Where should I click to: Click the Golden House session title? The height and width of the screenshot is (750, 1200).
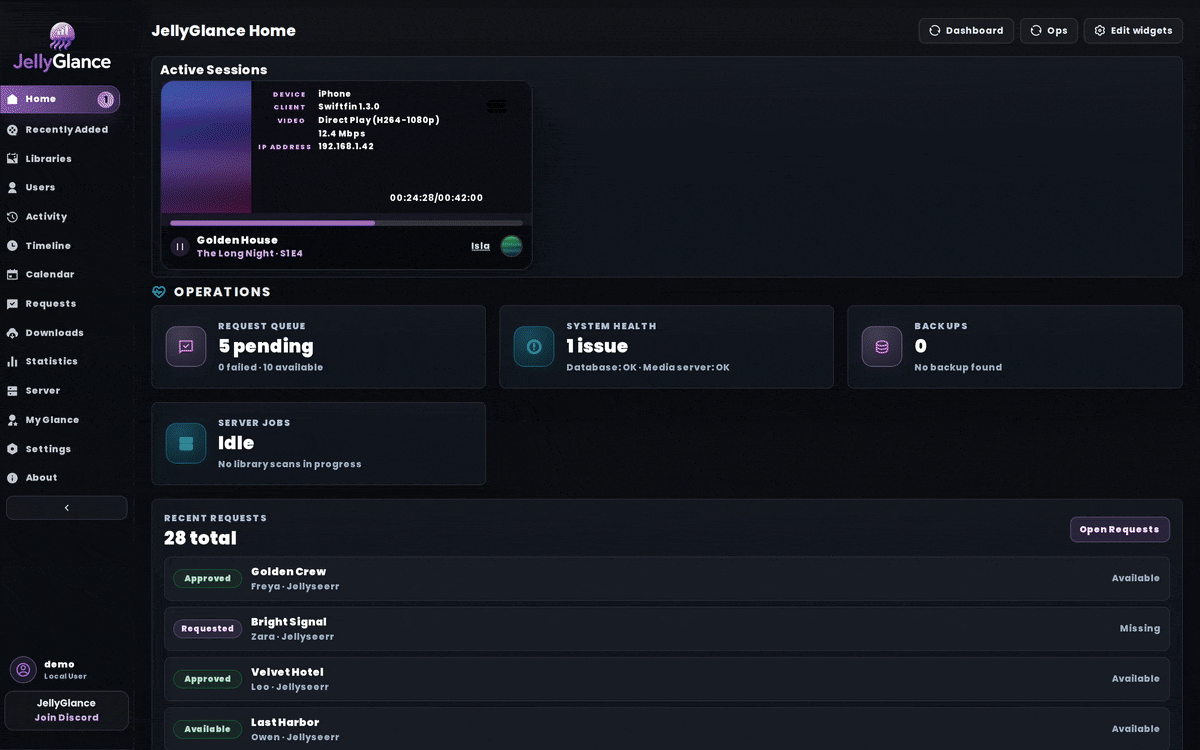pos(237,240)
